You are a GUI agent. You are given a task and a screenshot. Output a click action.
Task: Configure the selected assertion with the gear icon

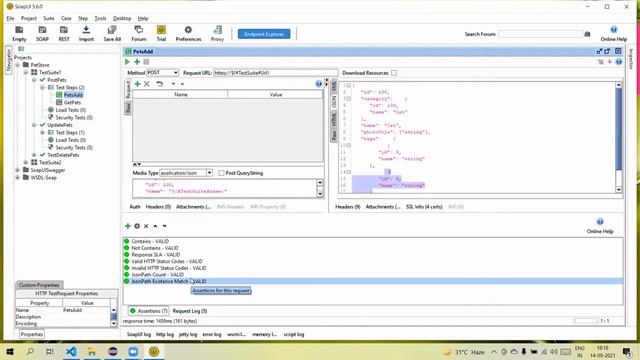(137, 226)
